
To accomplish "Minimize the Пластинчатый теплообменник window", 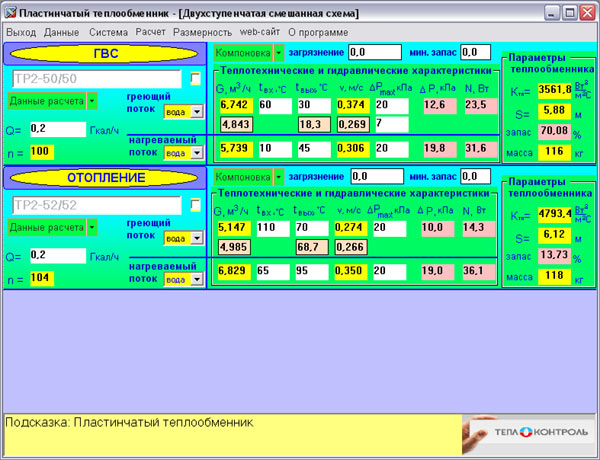I will pyautogui.click(x=548, y=12).
